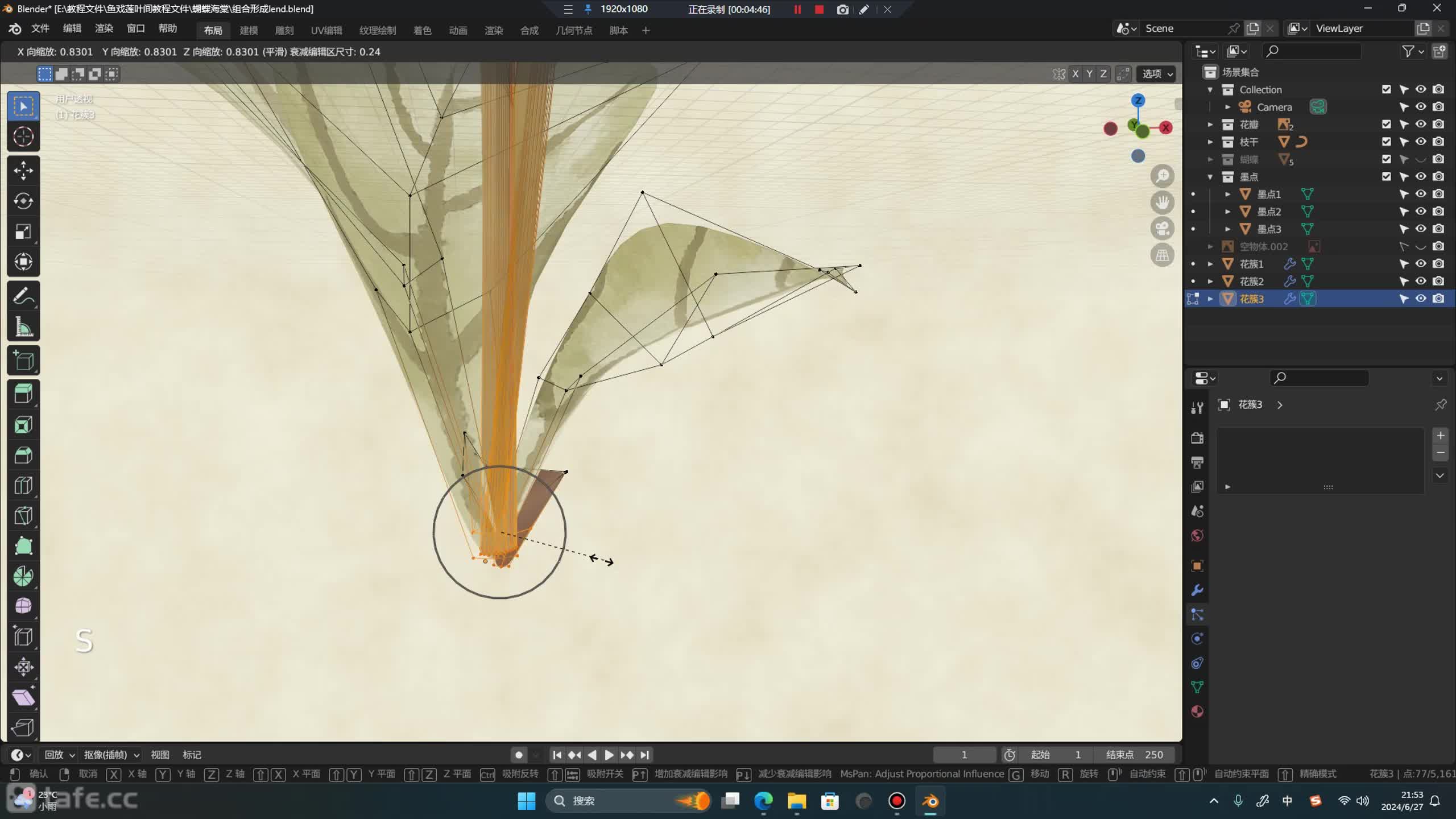The height and width of the screenshot is (819, 1456).
Task: Switch to the 几何节点 workspace tab
Action: click(x=574, y=31)
